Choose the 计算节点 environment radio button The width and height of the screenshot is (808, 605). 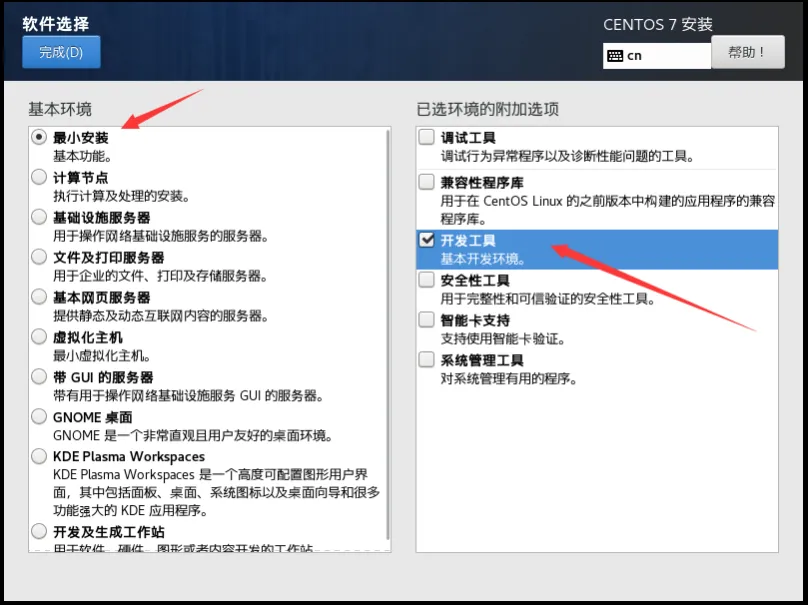[39, 177]
